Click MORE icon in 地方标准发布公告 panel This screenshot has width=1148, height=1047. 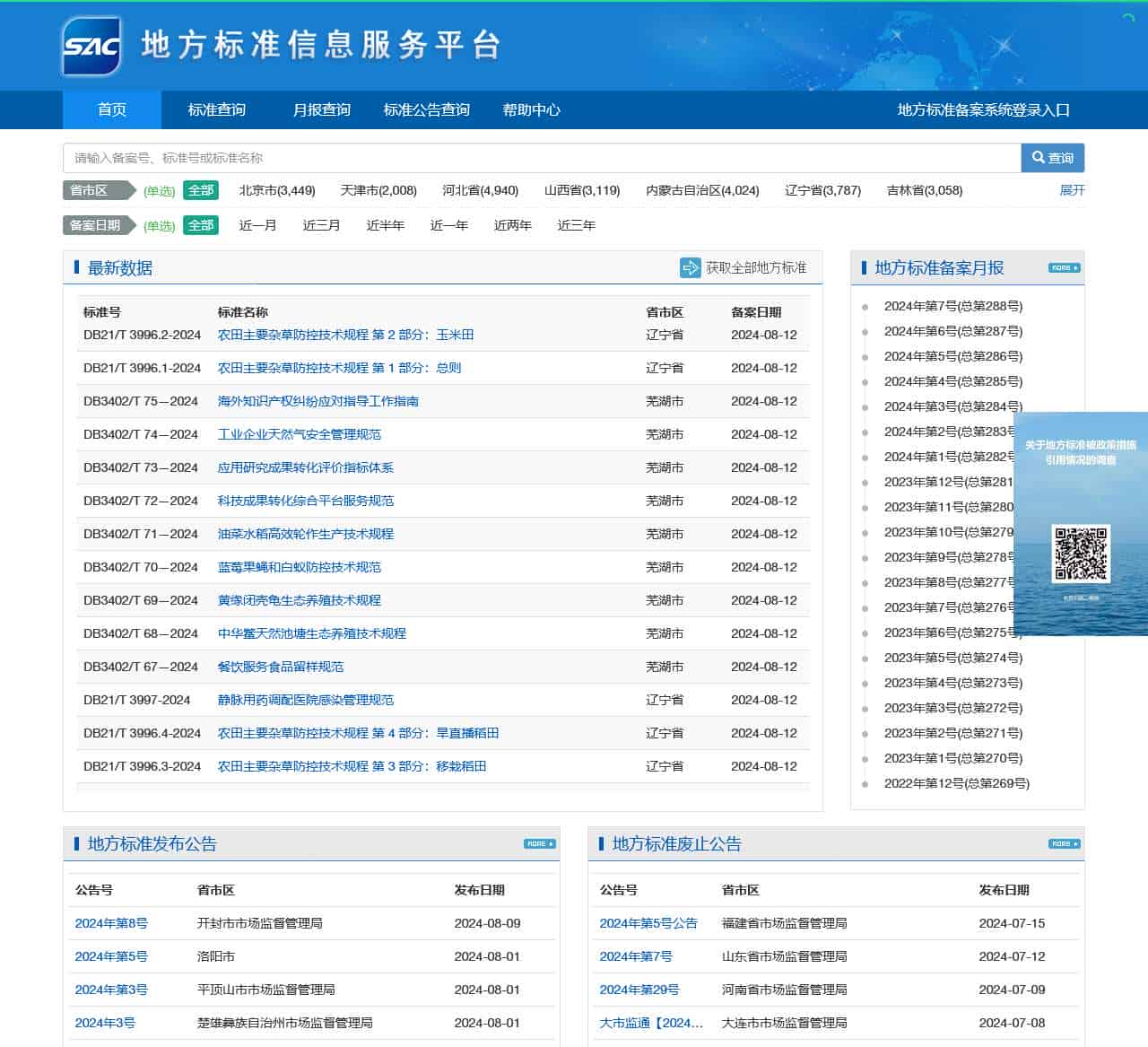(x=539, y=844)
